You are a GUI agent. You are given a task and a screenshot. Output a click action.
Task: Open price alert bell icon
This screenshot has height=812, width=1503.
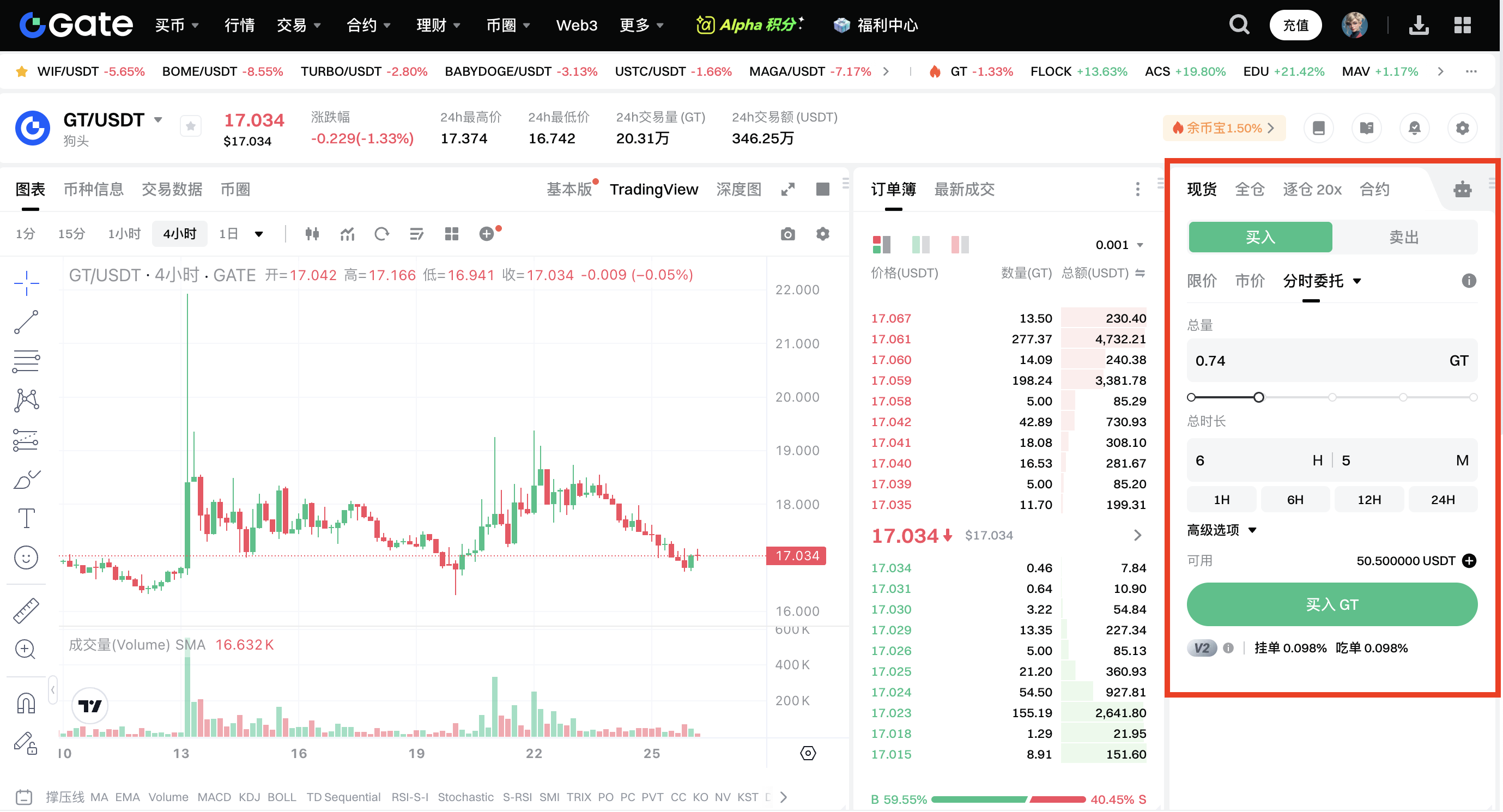click(1414, 128)
